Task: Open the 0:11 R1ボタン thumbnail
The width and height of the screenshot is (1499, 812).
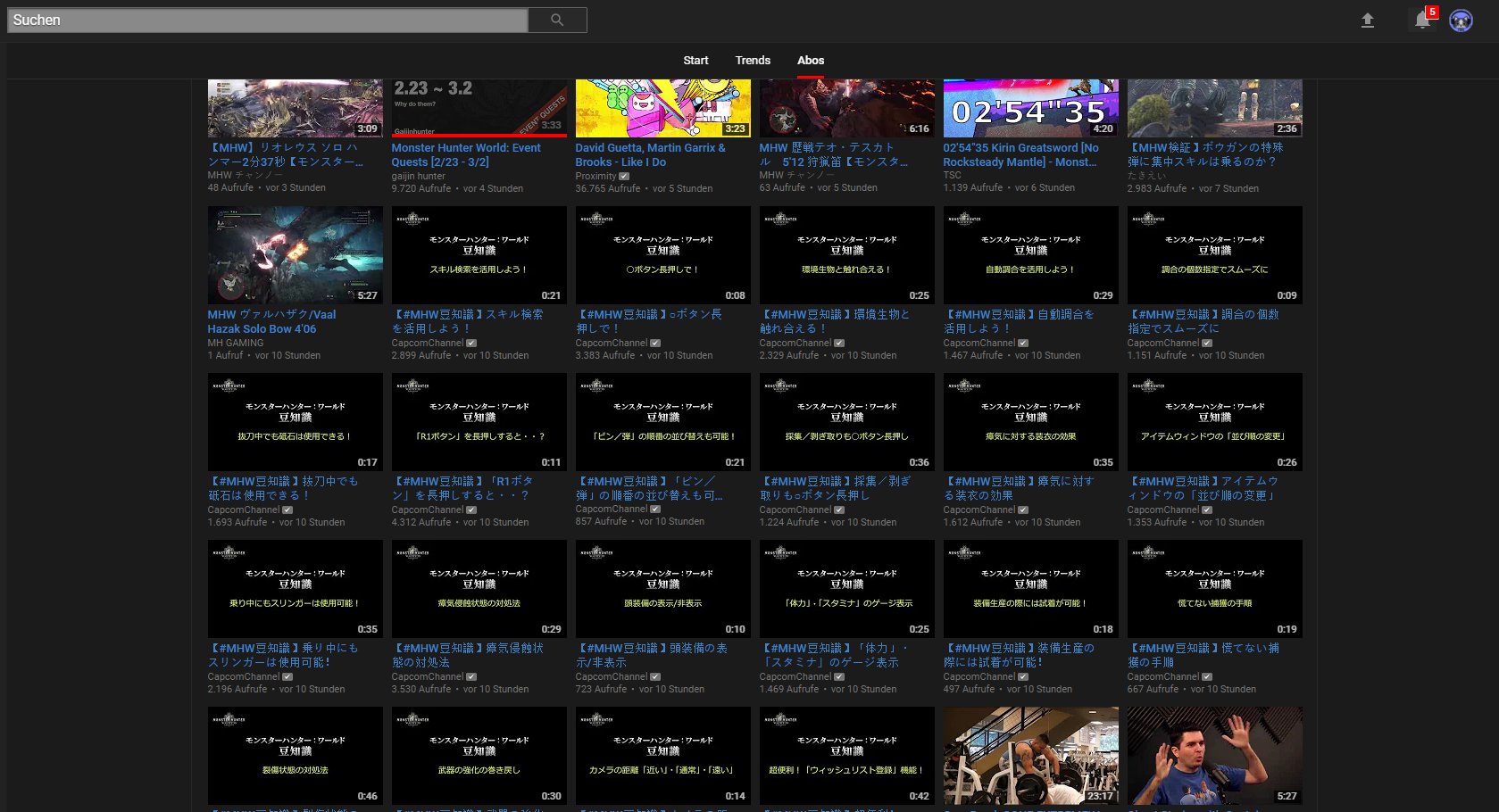Action: 479,422
